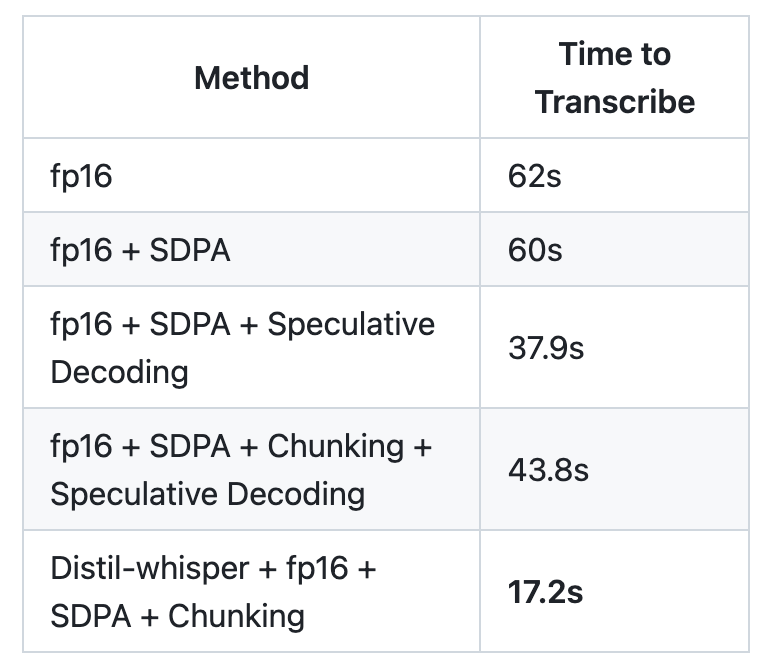Click the word Distil-whisper
The image size is (760, 664).
click(150, 568)
